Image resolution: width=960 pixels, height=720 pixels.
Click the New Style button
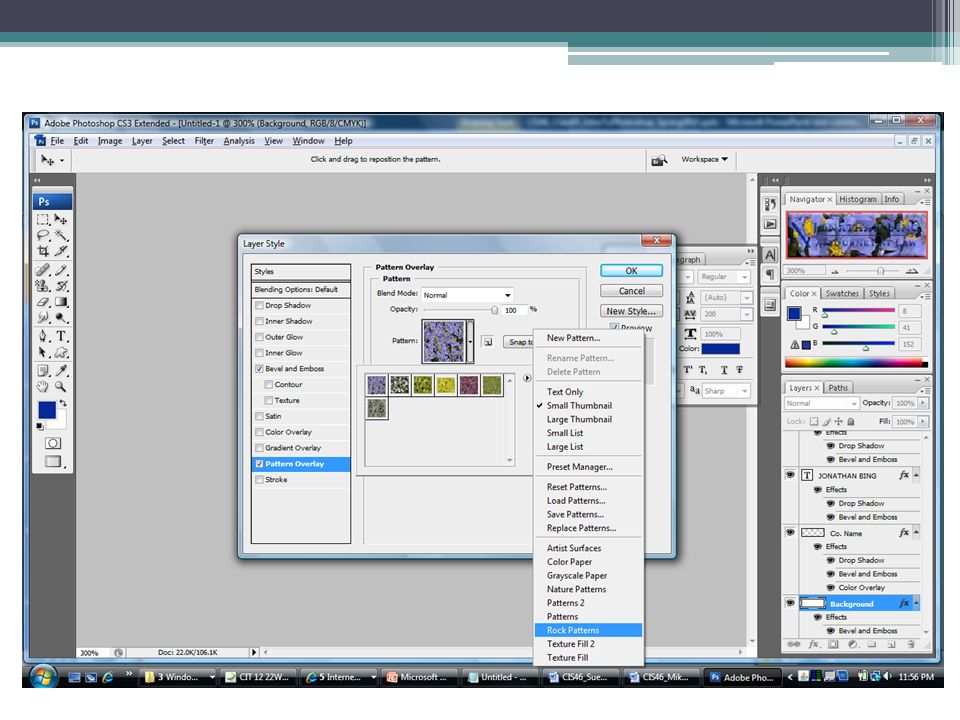pos(631,311)
